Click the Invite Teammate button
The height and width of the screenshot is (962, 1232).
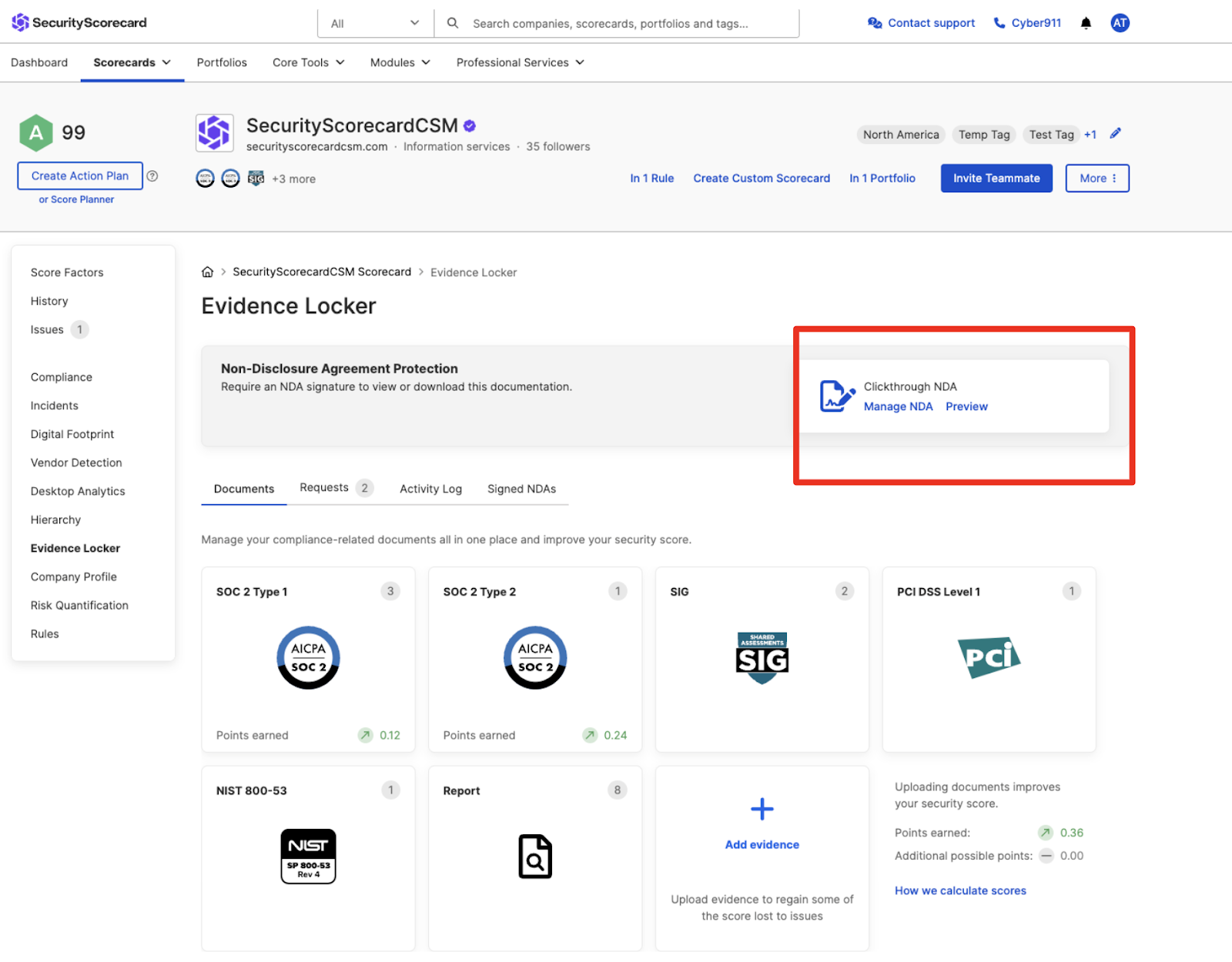pyautogui.click(x=996, y=178)
